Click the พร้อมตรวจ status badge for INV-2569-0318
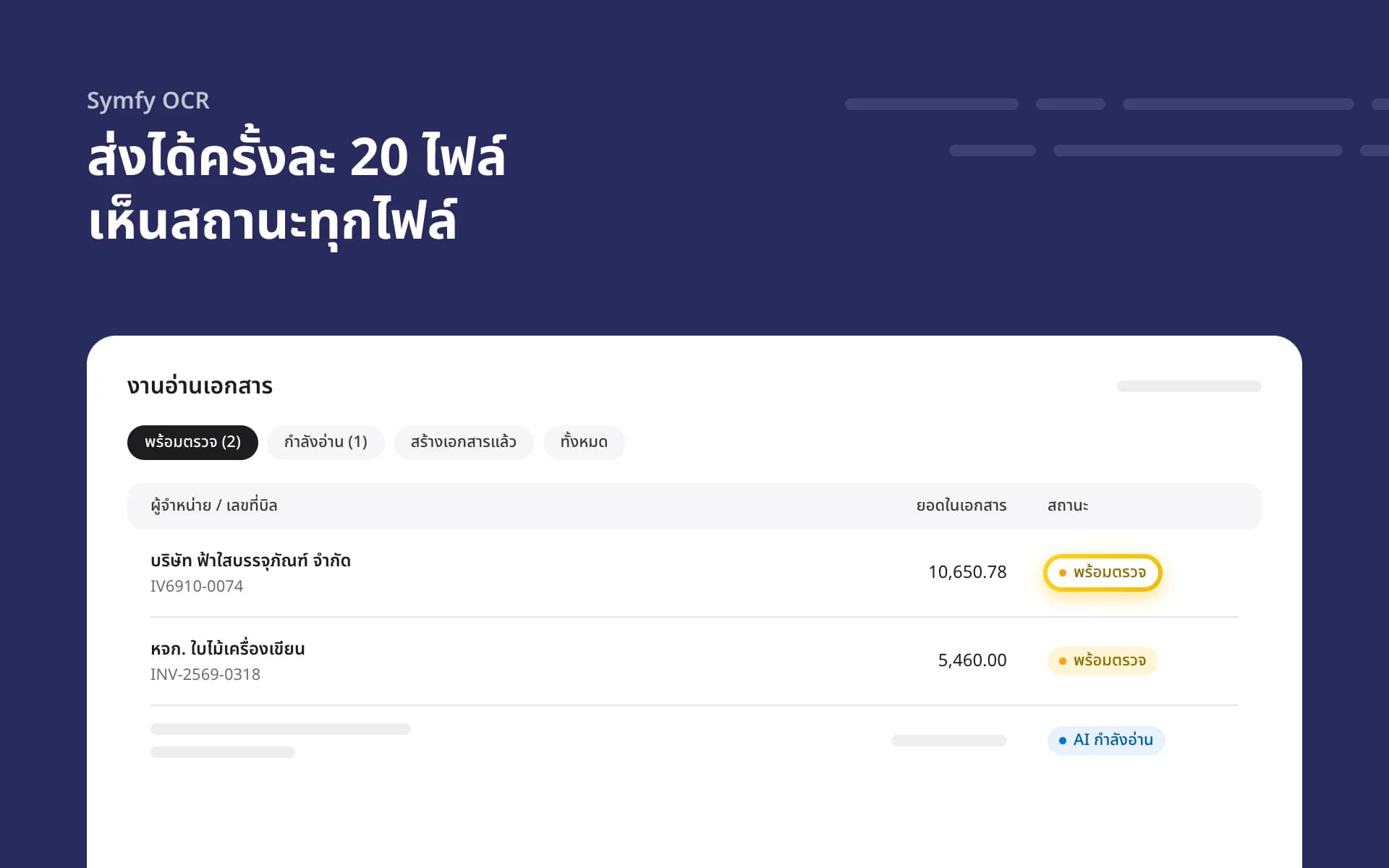 point(1103,661)
